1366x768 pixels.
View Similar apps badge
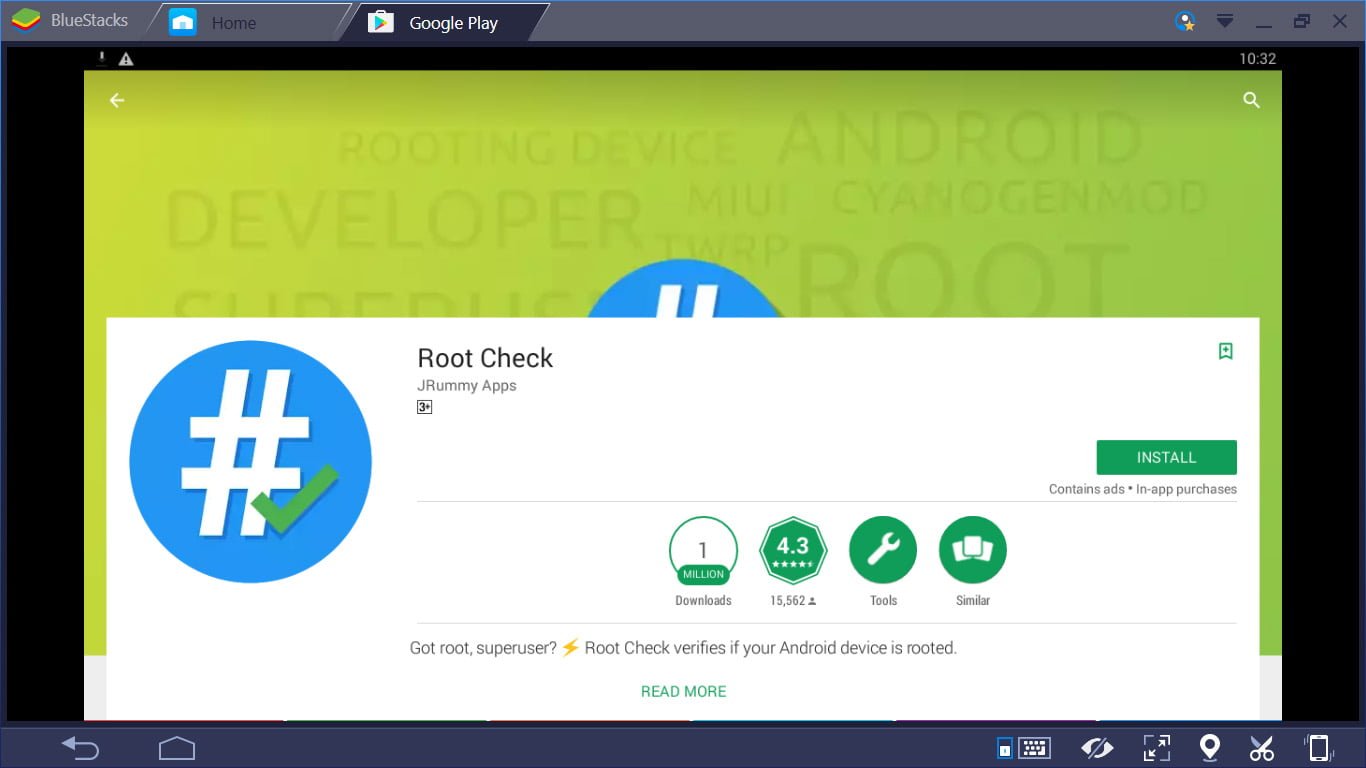[x=973, y=550]
